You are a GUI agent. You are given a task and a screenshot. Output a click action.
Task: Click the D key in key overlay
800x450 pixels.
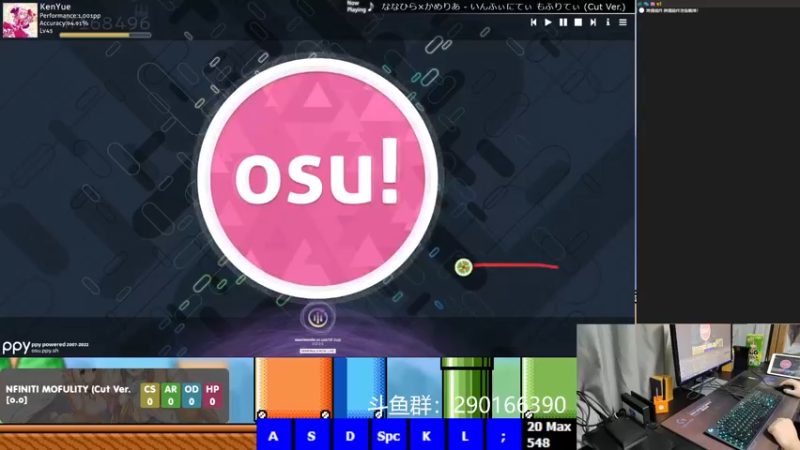click(x=350, y=436)
